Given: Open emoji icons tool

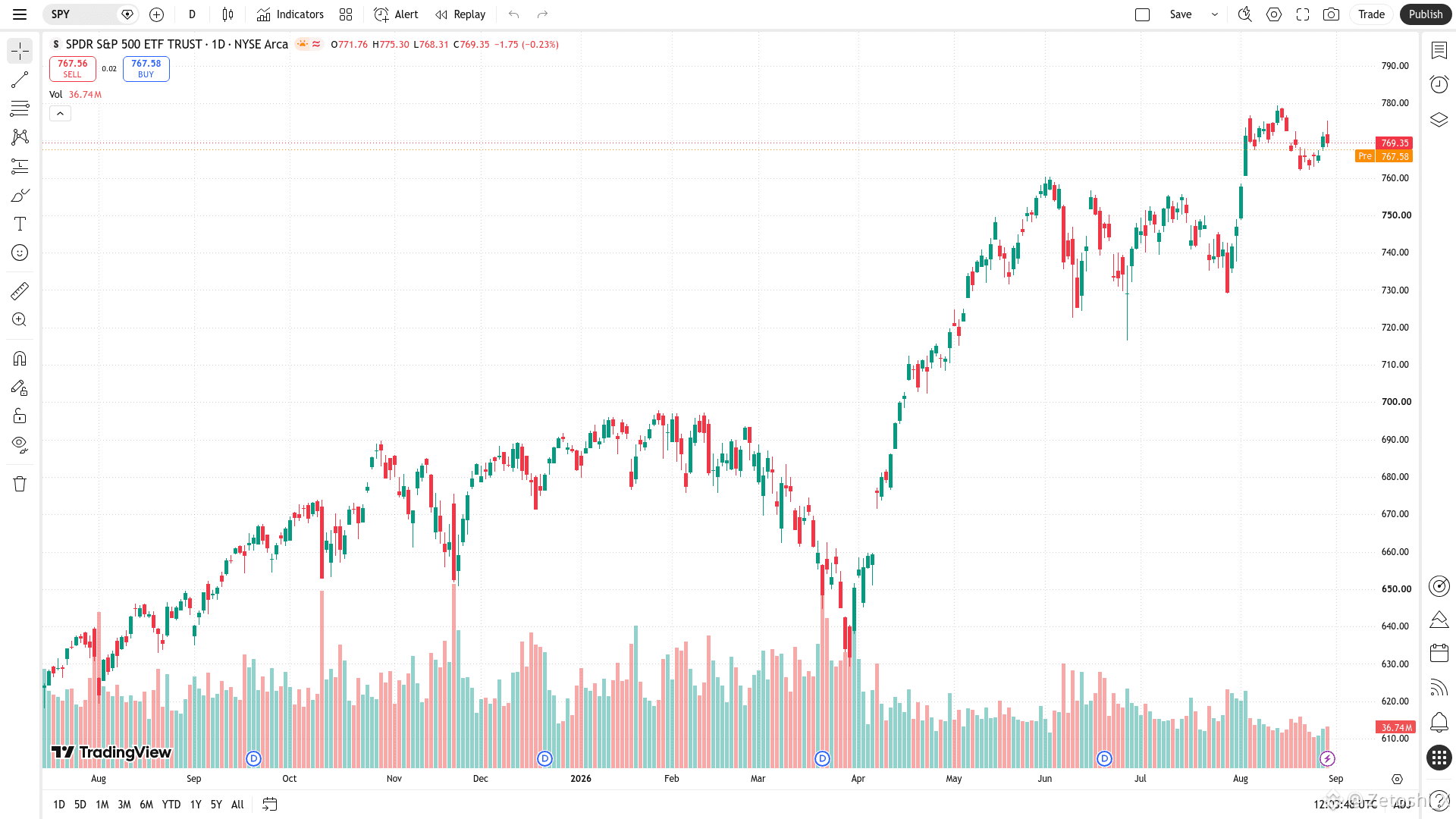Looking at the screenshot, I should [20, 253].
